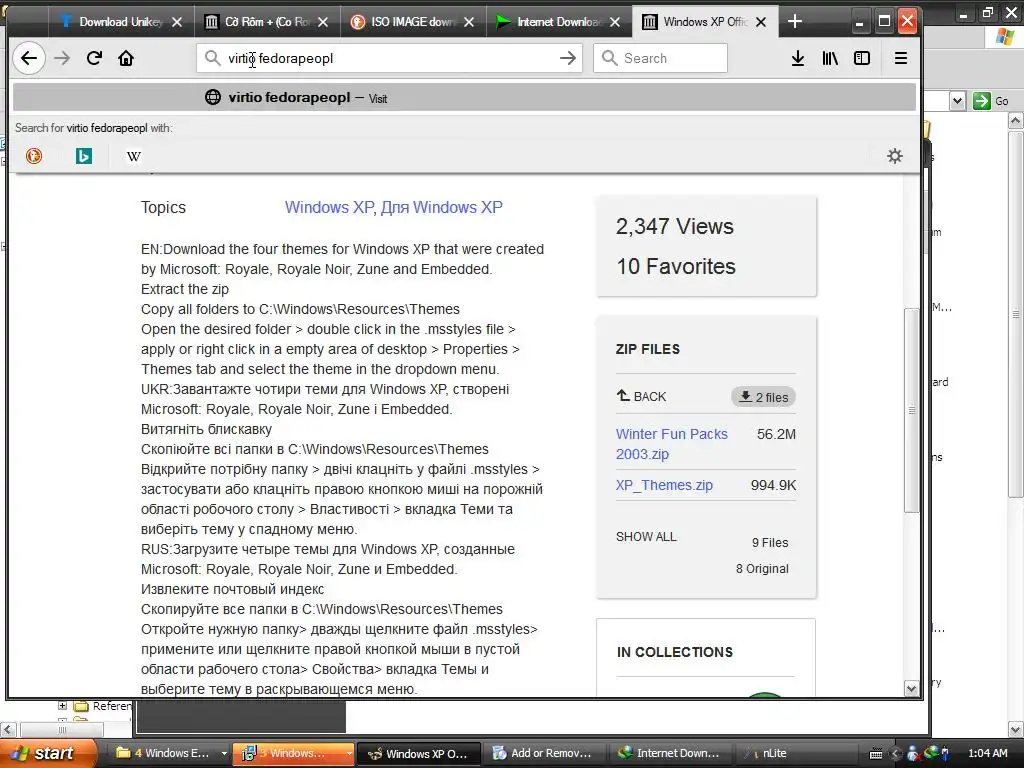The image size is (1024, 768).
Task: Click the forward navigation arrow
Action: point(62,58)
